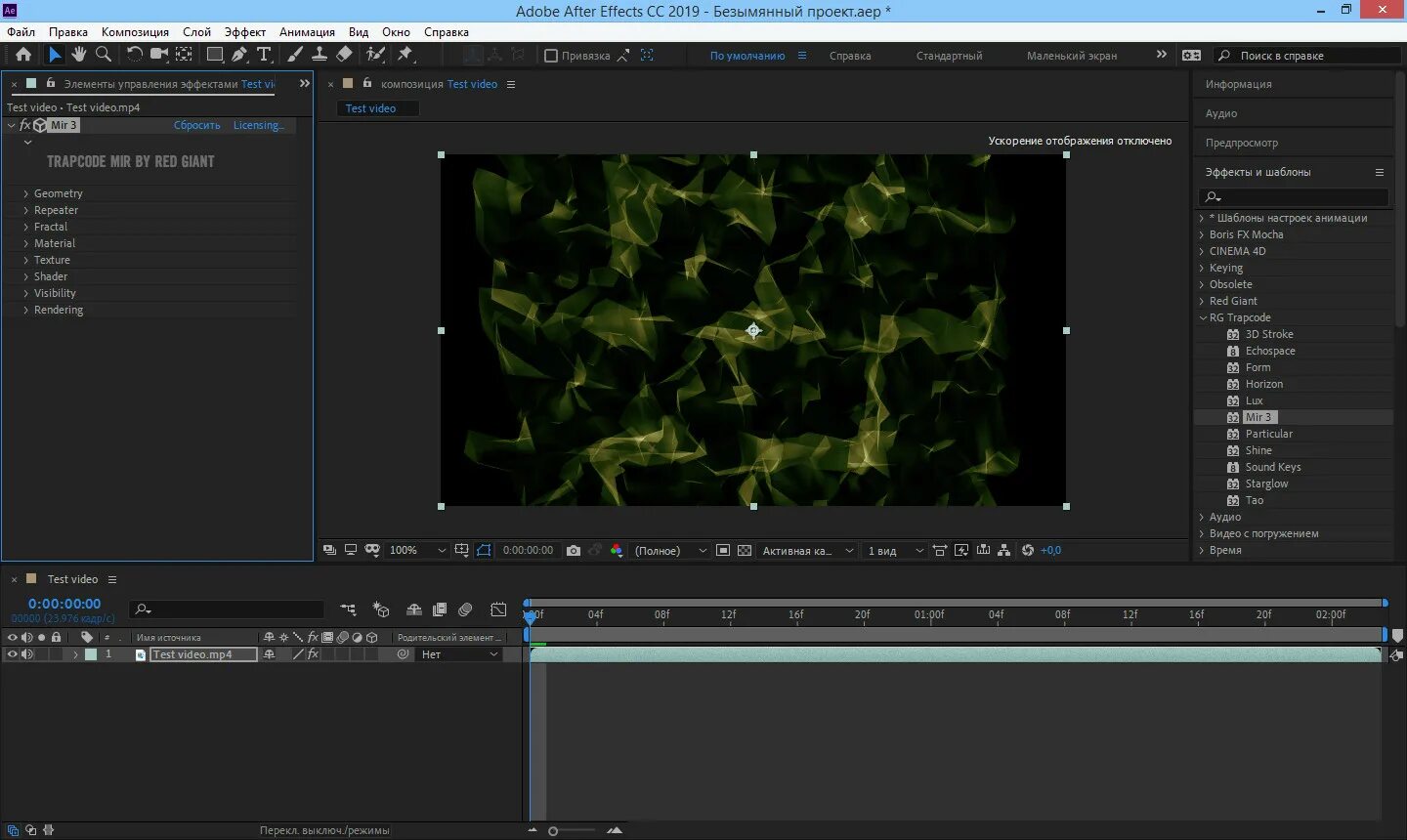
Task: Click Сбросить to reset Mir 3
Action: click(196, 125)
